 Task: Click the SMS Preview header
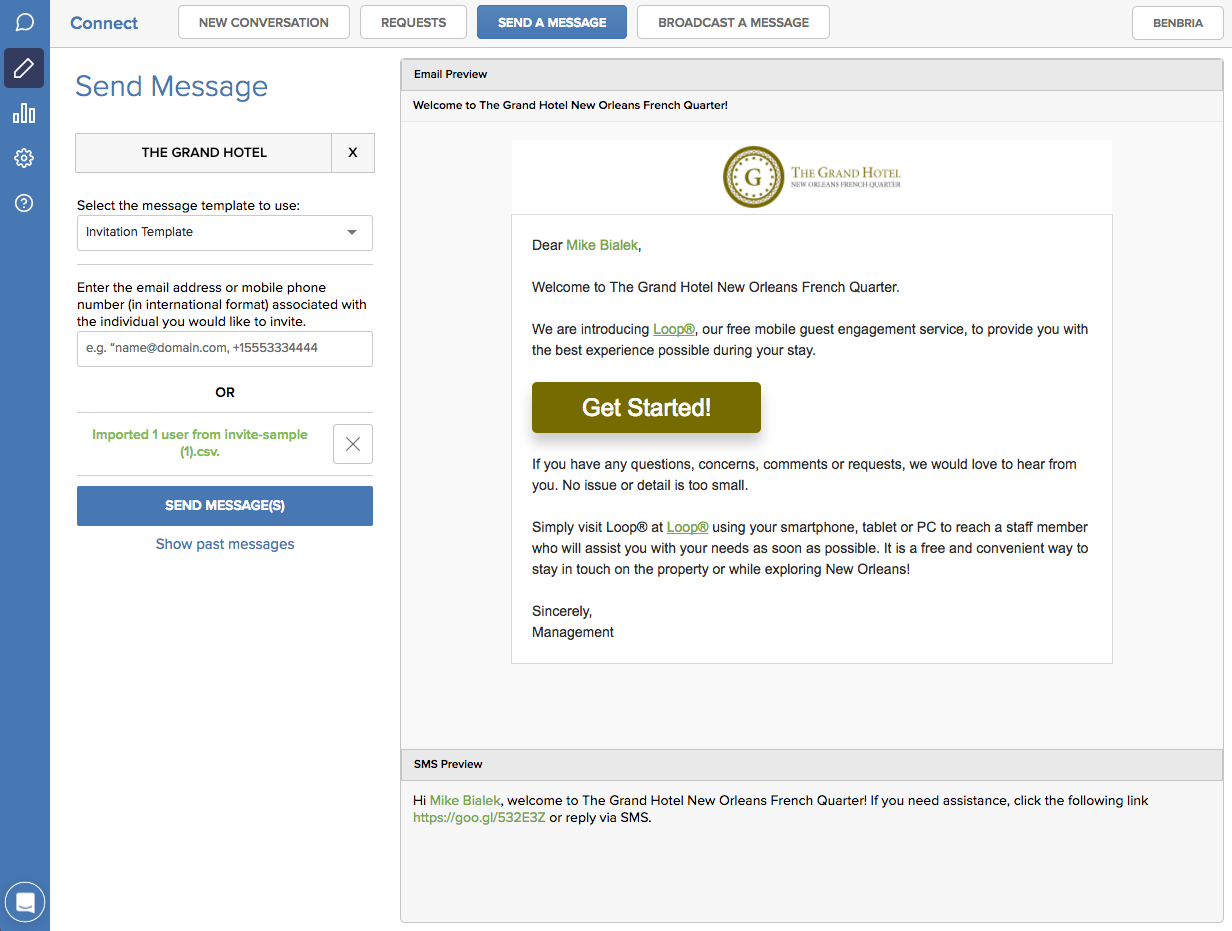(x=811, y=764)
